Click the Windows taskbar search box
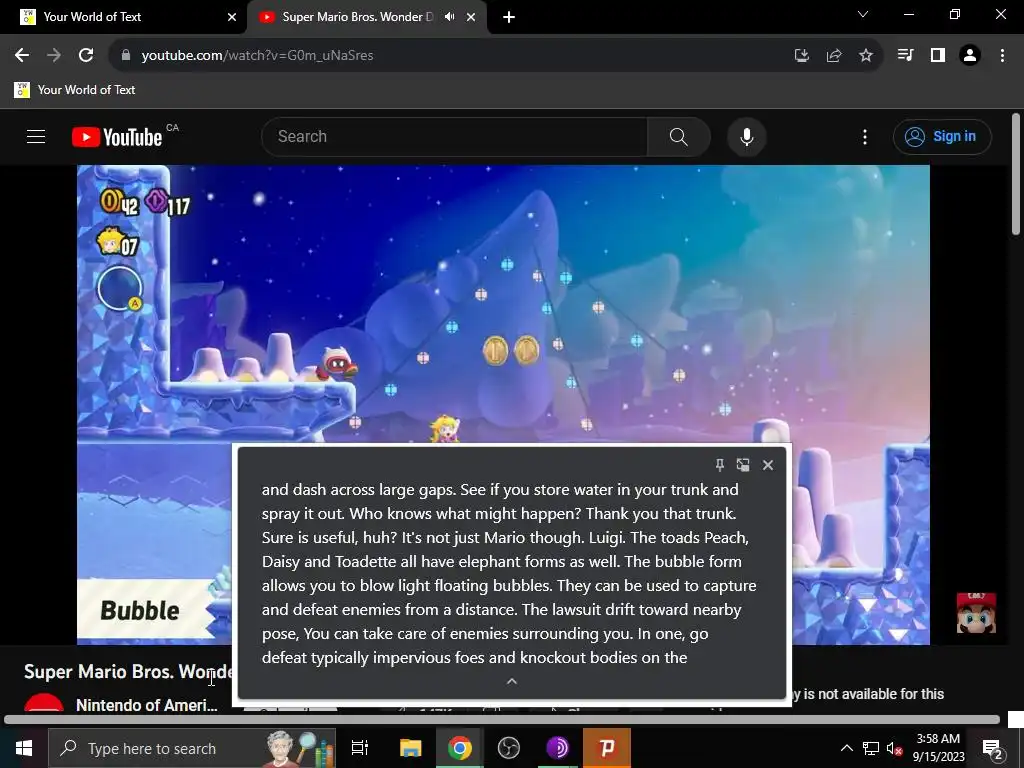Screen dimensions: 1024x768 192,748
